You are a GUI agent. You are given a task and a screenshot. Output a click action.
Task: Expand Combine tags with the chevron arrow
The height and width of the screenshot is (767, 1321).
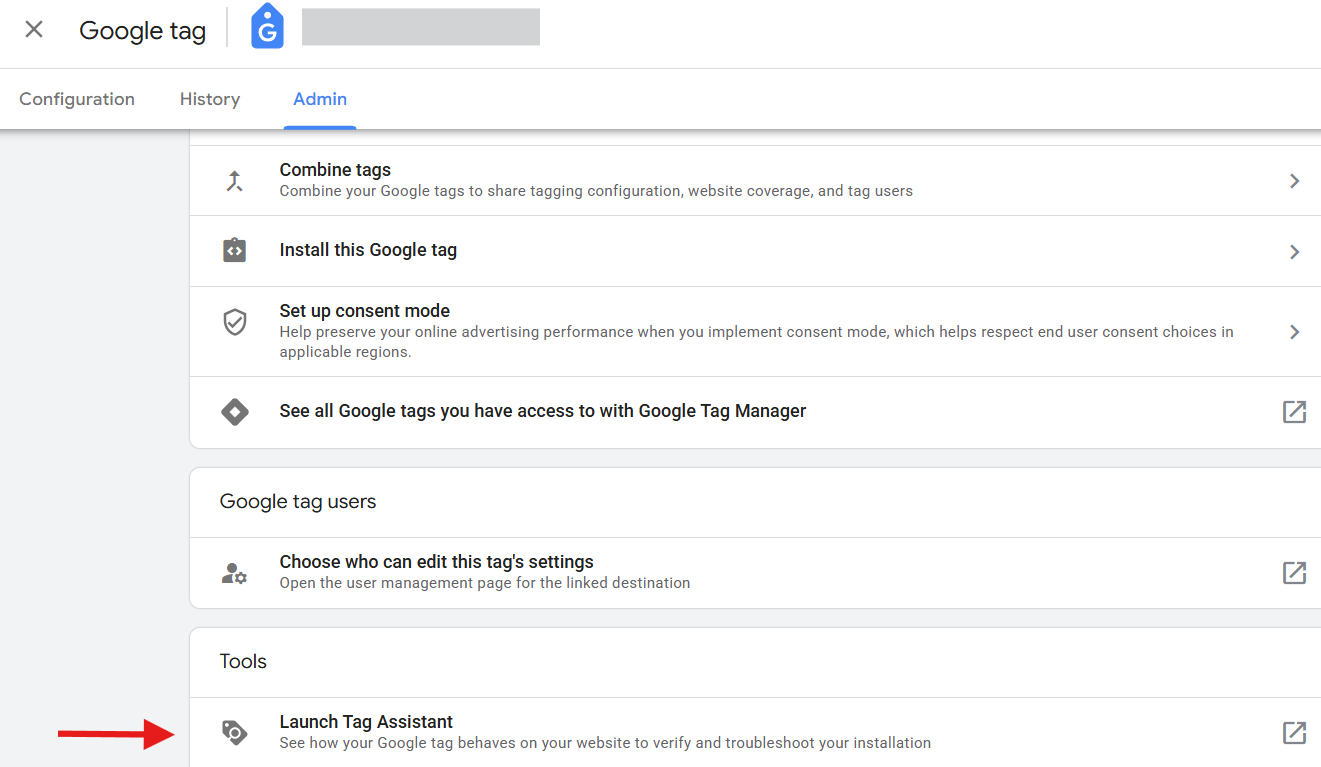1294,181
